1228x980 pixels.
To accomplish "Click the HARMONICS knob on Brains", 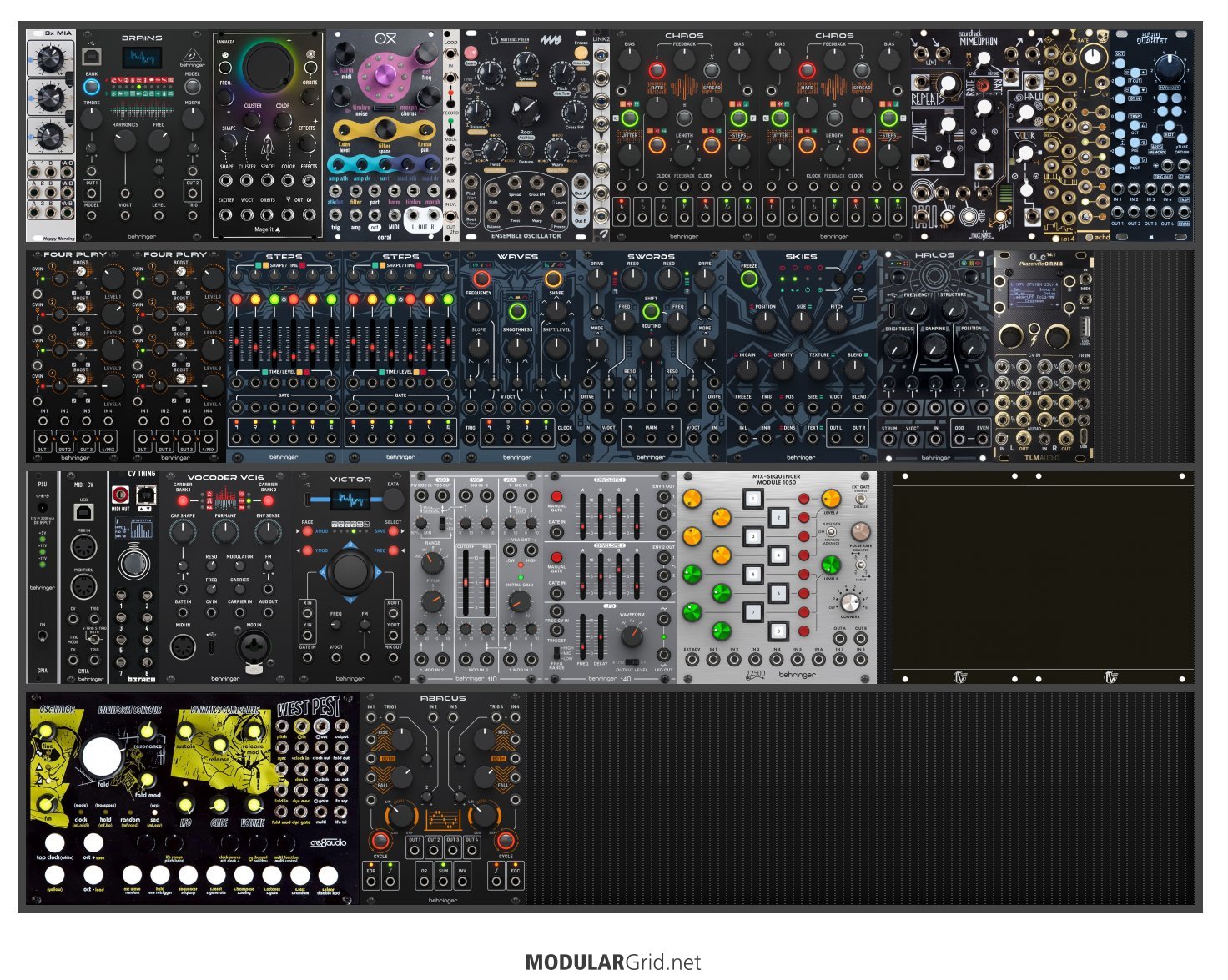I will pos(125,140).
